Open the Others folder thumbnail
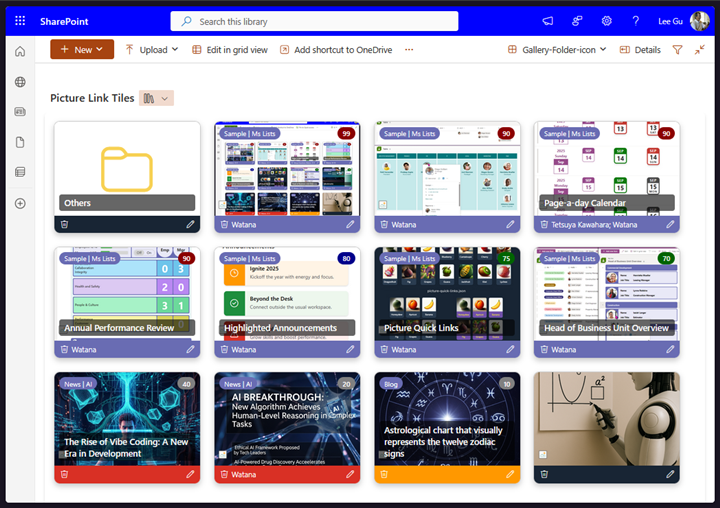This screenshot has width=720, height=508. click(127, 169)
